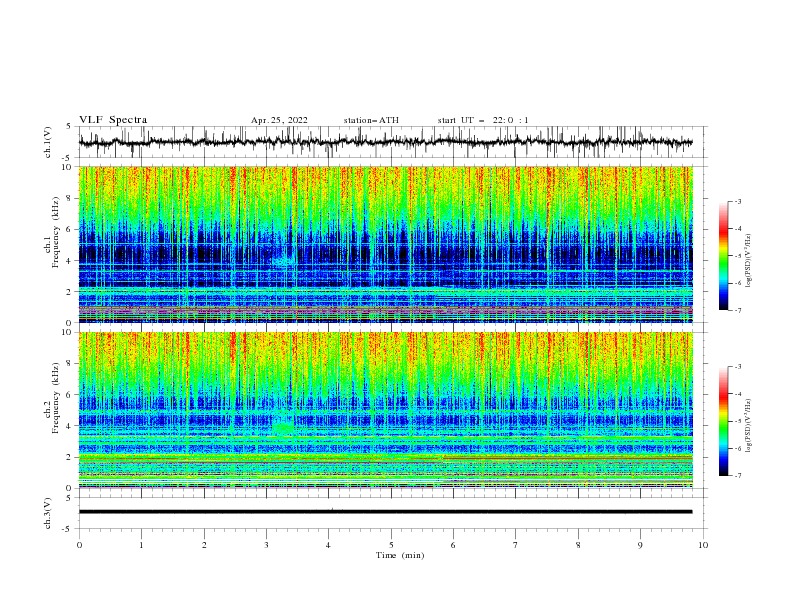Image resolution: width=792 pixels, height=612 pixels.
Task: Click the time axis tick label "9"
Action: pyautogui.click(x=640, y=545)
